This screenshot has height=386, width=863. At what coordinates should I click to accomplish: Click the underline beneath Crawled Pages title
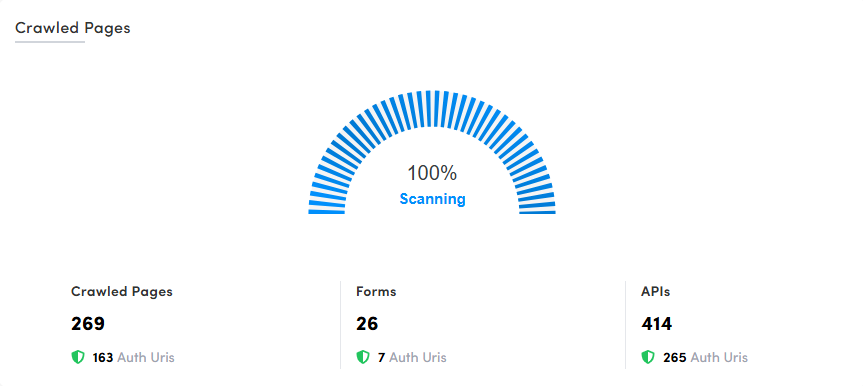[50, 42]
